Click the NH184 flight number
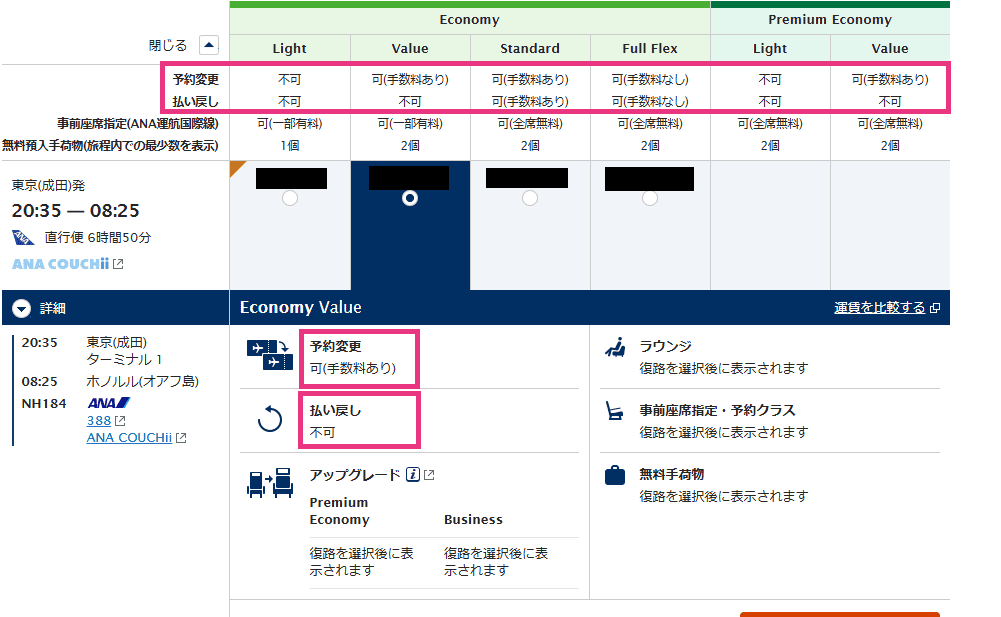Screen dimensions: 1001x617 coord(44,404)
